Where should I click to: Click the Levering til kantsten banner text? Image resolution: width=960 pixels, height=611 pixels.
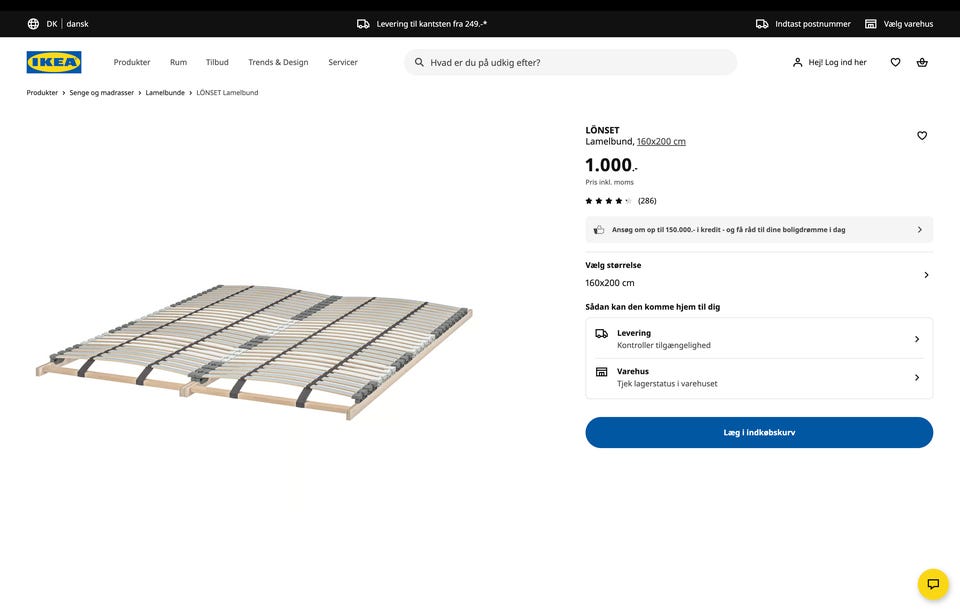[x=432, y=24]
